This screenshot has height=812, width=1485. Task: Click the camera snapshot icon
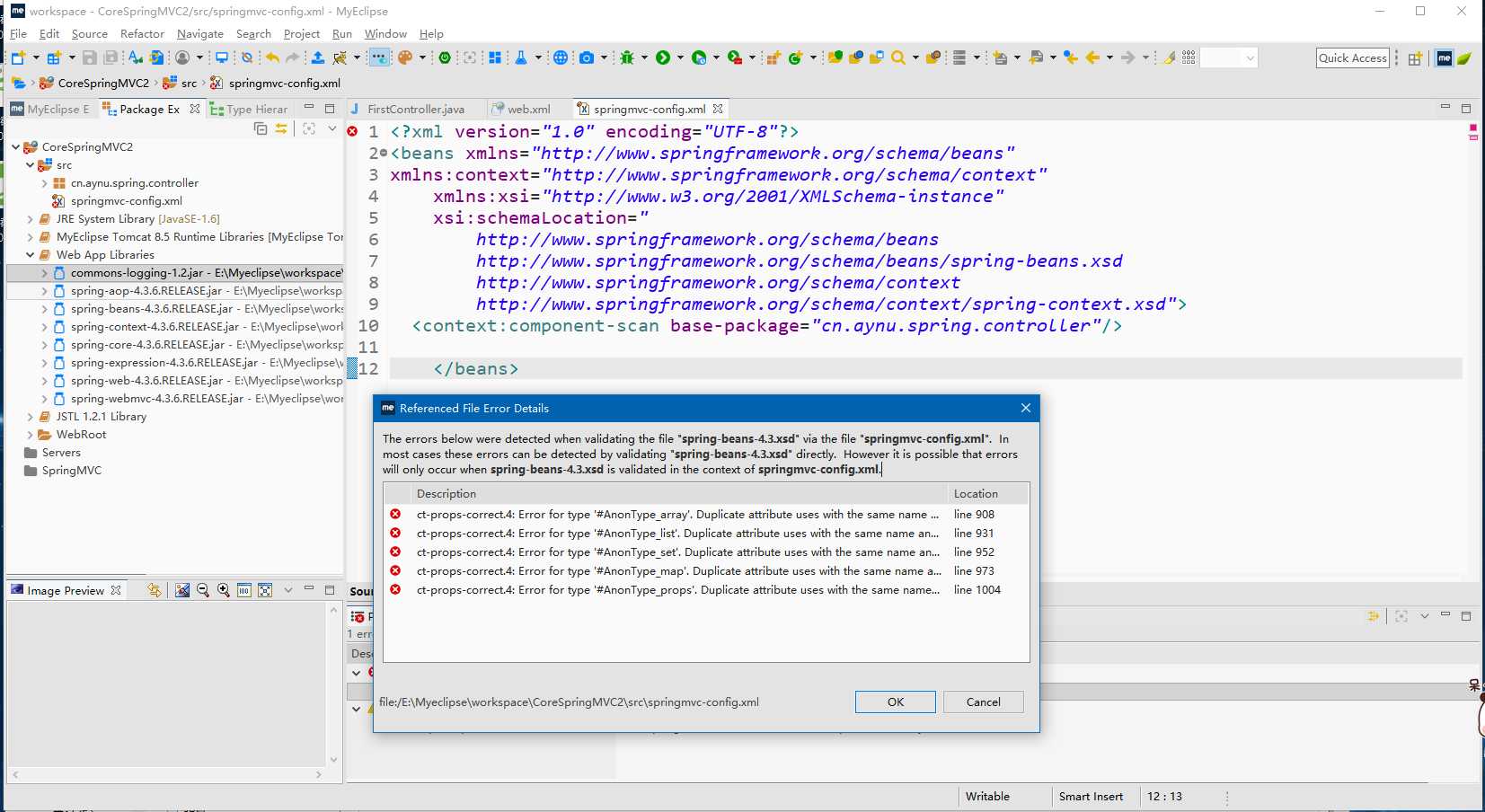pyautogui.click(x=587, y=57)
